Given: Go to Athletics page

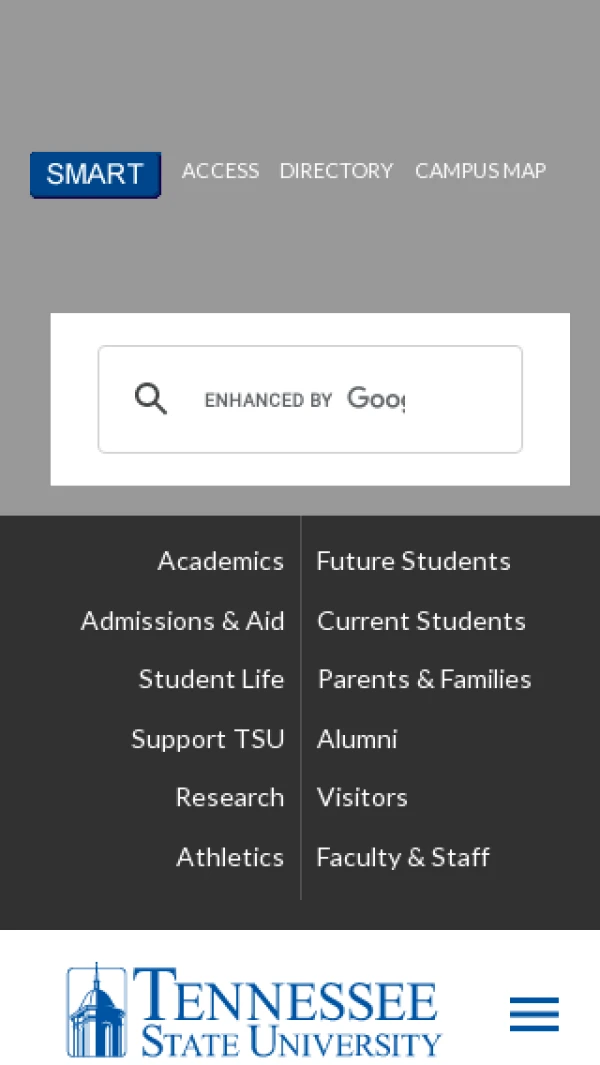Looking at the screenshot, I should pos(230,857).
